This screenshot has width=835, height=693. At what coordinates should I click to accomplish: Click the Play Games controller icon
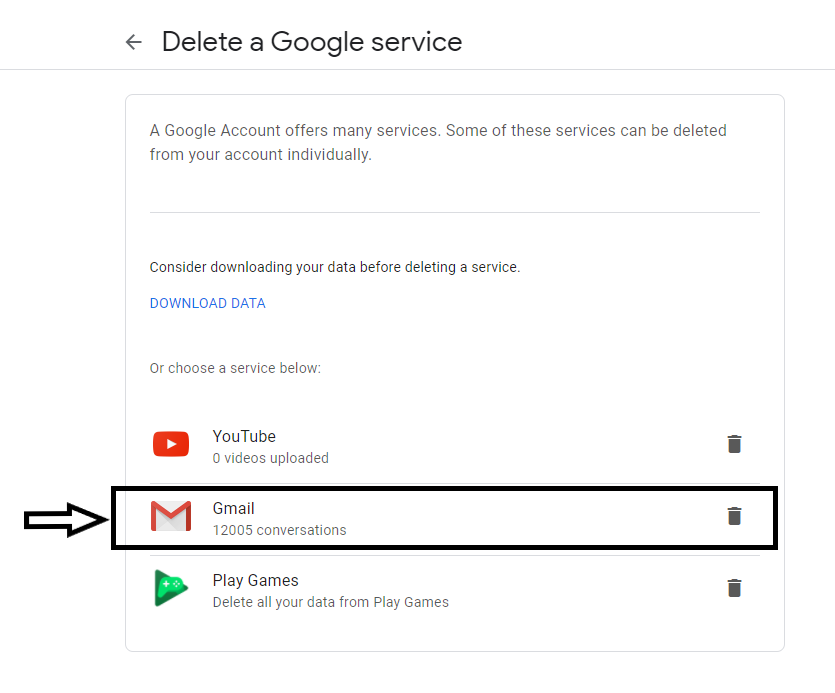pos(171,588)
